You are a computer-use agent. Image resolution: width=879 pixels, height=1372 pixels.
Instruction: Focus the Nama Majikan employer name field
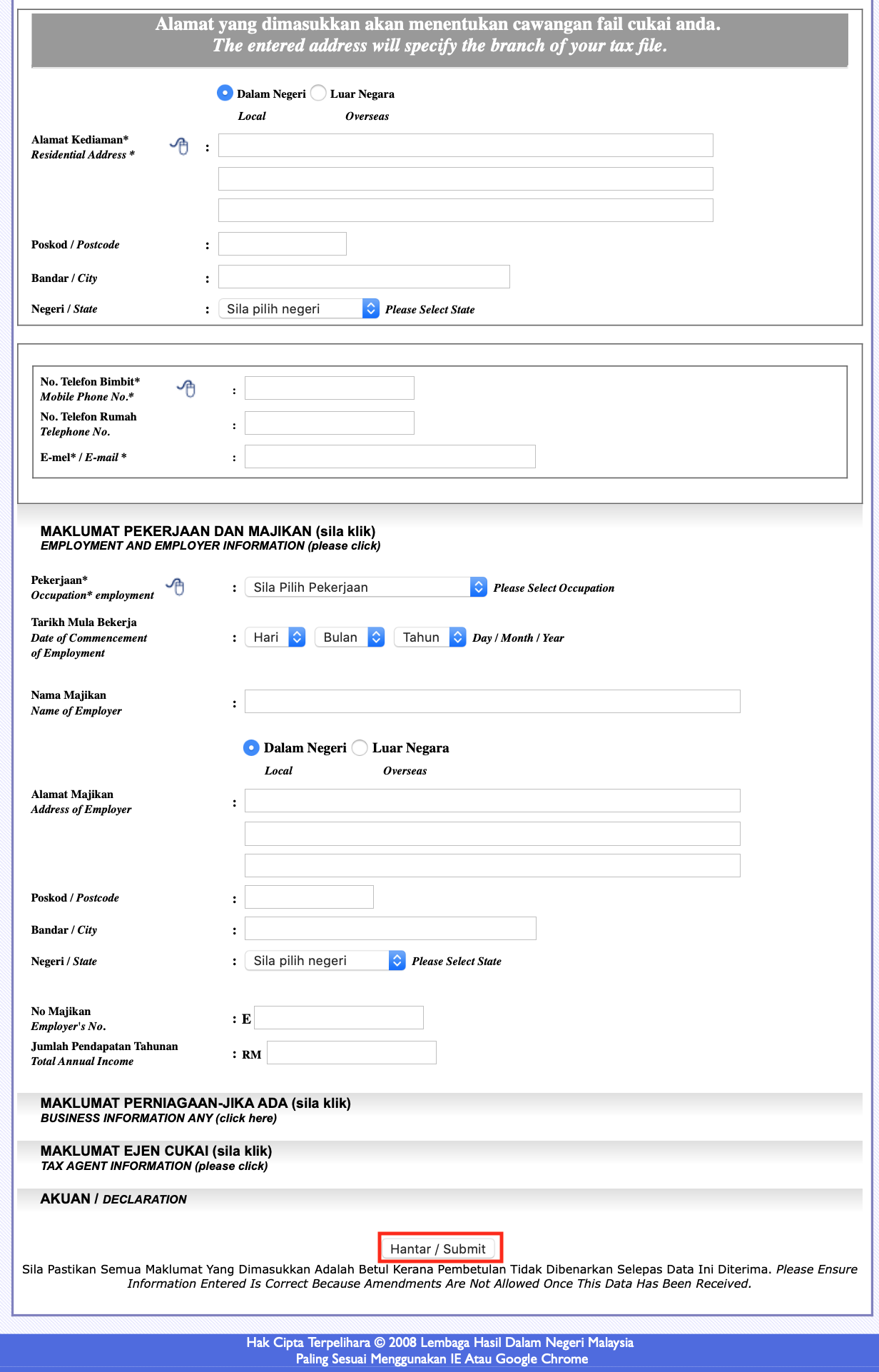pos(492,702)
